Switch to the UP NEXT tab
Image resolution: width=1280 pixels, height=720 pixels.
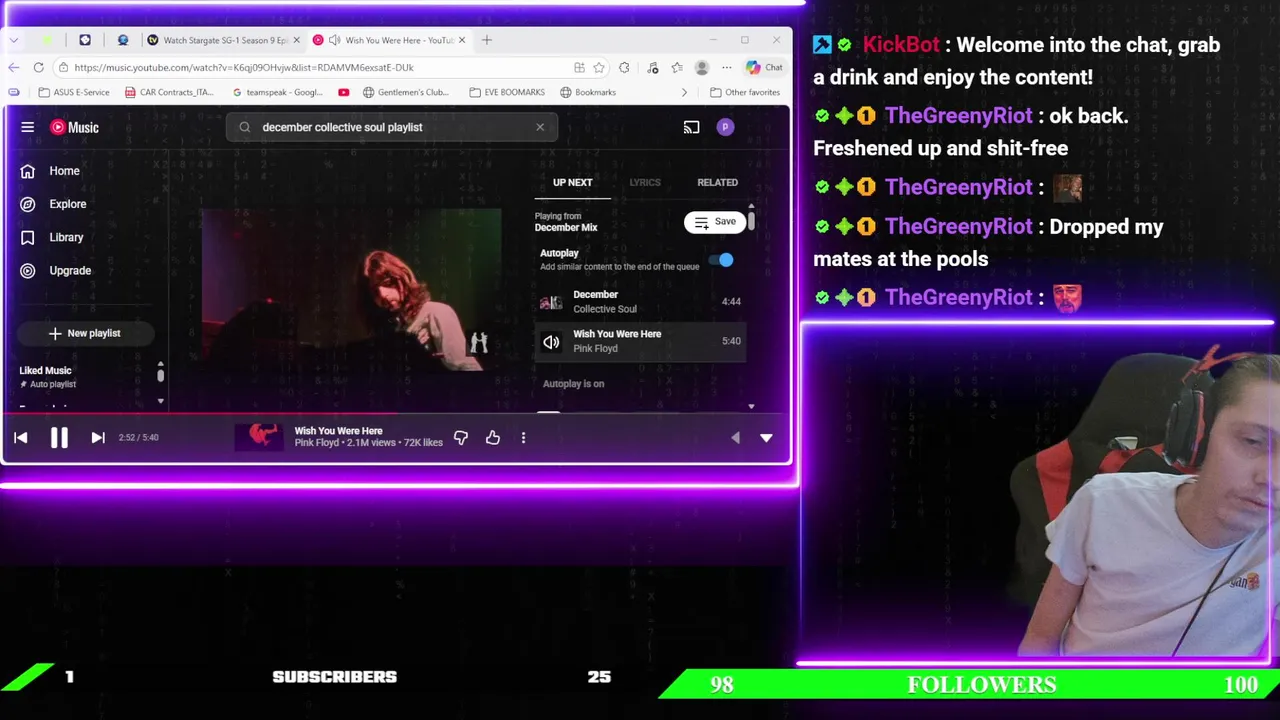(x=573, y=182)
